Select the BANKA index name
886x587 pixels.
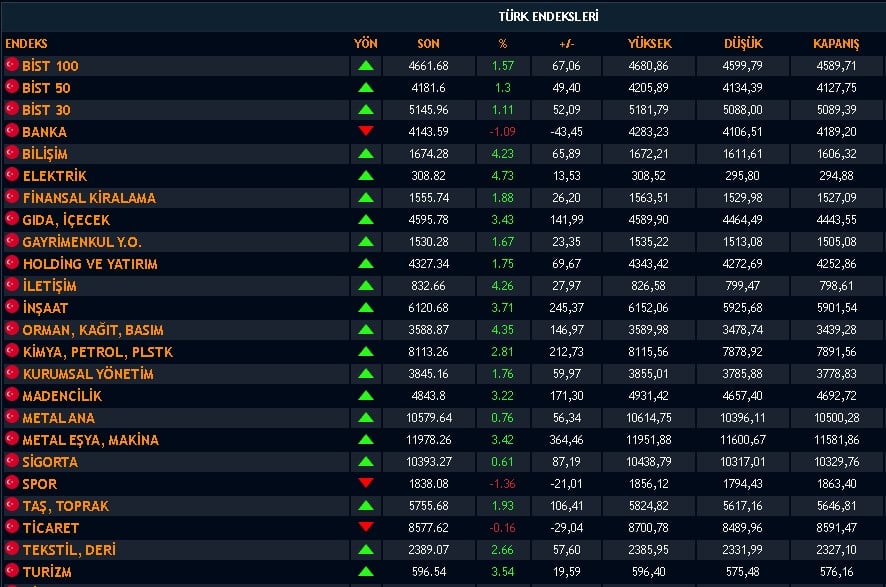pyautogui.click(x=45, y=132)
